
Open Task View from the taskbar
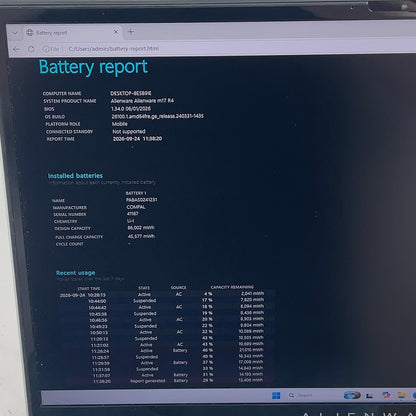[369, 396]
